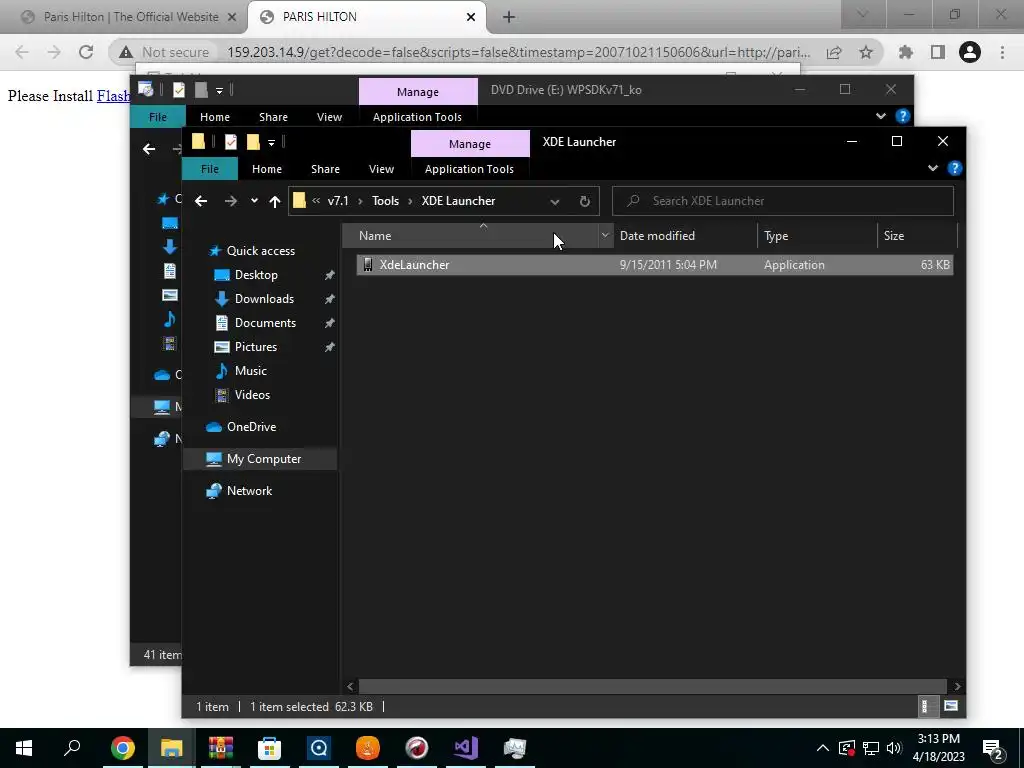The image size is (1024, 768).
Task: Select Documents in navigation pane
Action: click(265, 323)
